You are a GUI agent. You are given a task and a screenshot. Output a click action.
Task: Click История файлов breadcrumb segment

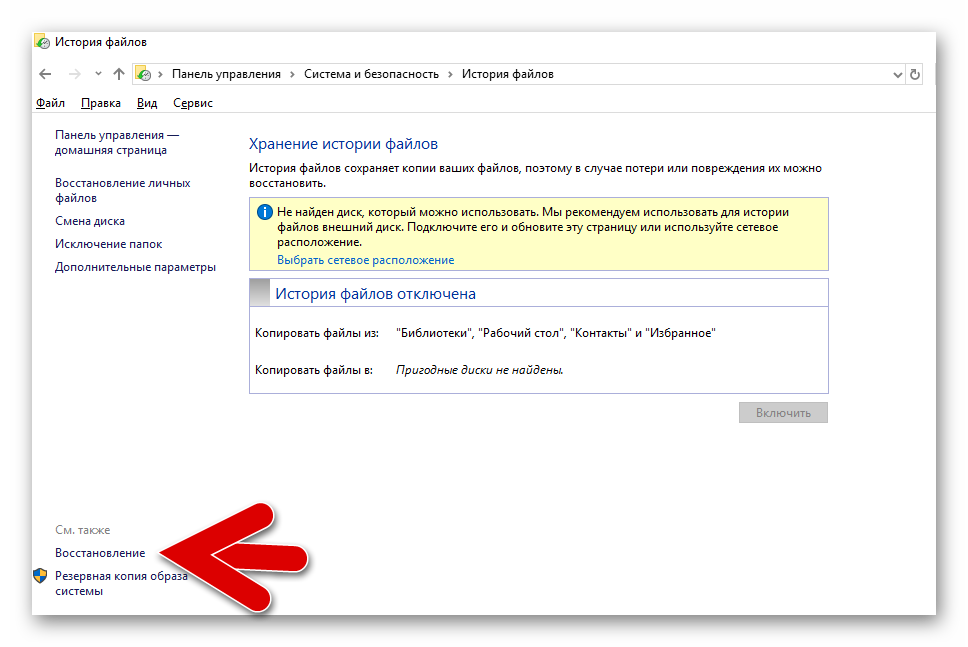tap(507, 74)
